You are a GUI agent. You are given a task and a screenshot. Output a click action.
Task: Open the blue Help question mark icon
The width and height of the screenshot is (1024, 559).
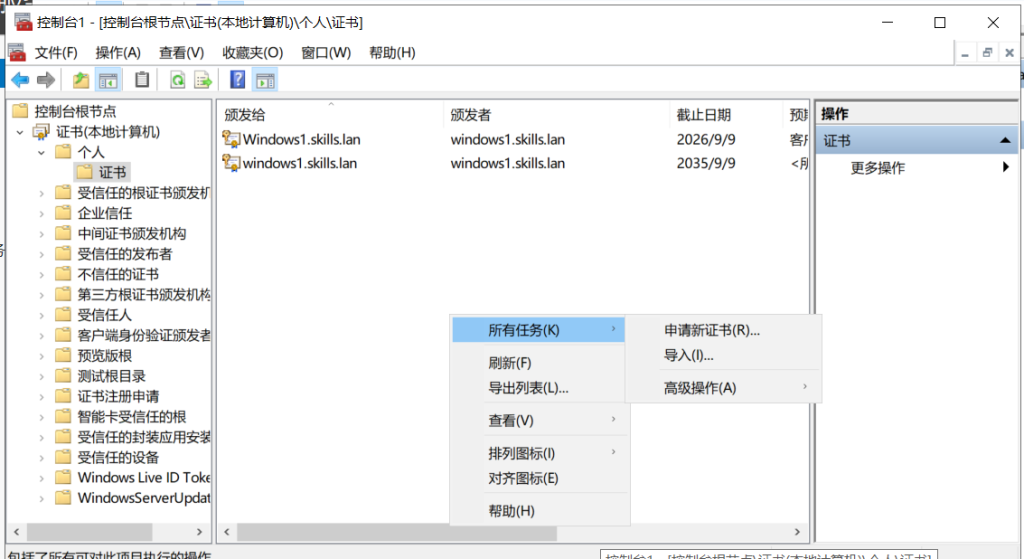(x=238, y=81)
